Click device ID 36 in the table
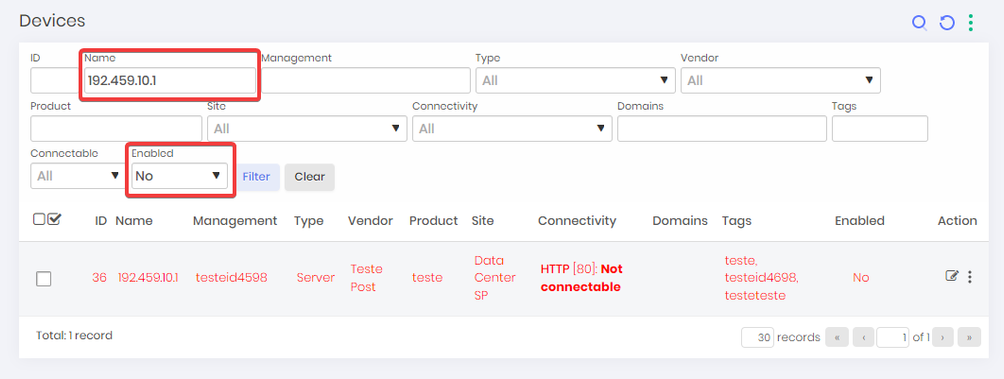This screenshot has width=1004, height=379. click(x=99, y=277)
